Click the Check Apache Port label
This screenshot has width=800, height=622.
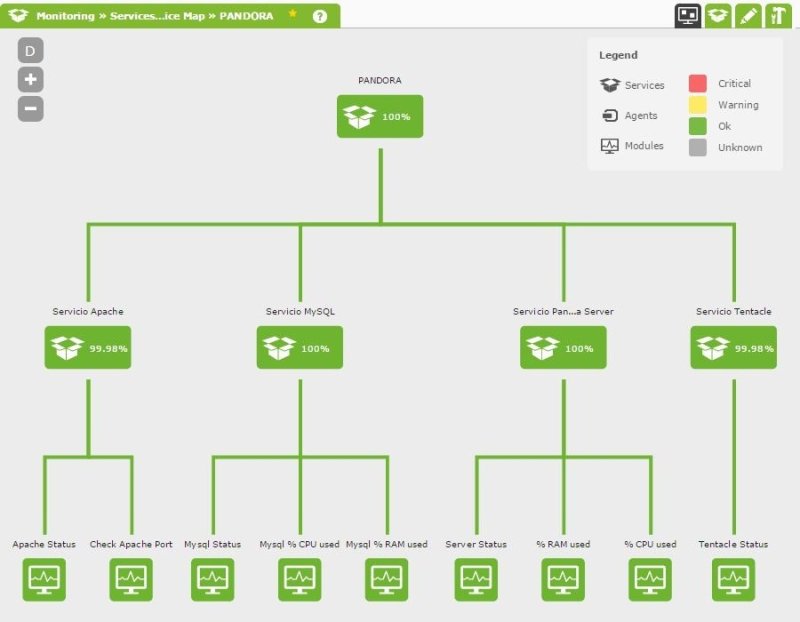point(131,544)
